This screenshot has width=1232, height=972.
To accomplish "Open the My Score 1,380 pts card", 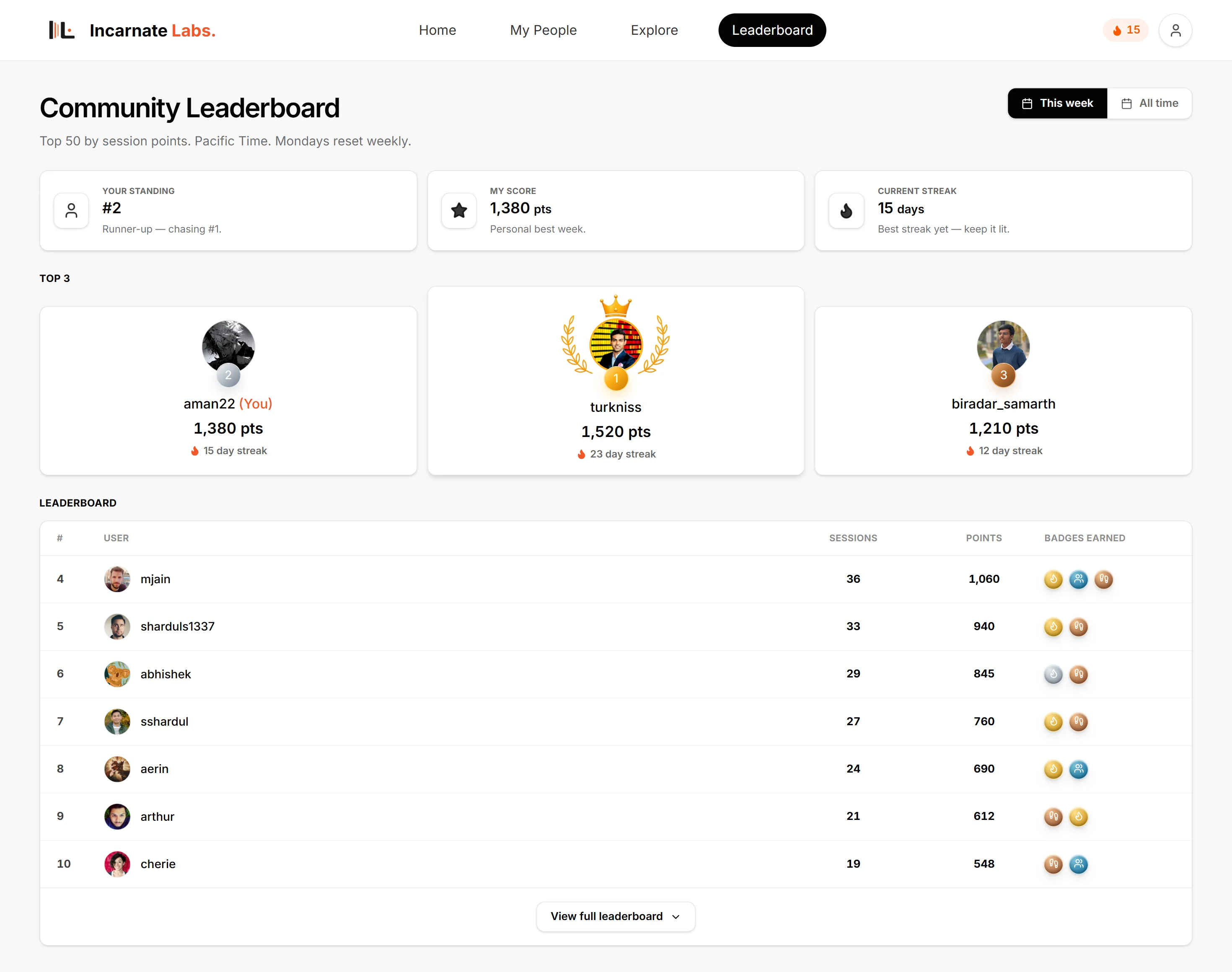I will 616,211.
